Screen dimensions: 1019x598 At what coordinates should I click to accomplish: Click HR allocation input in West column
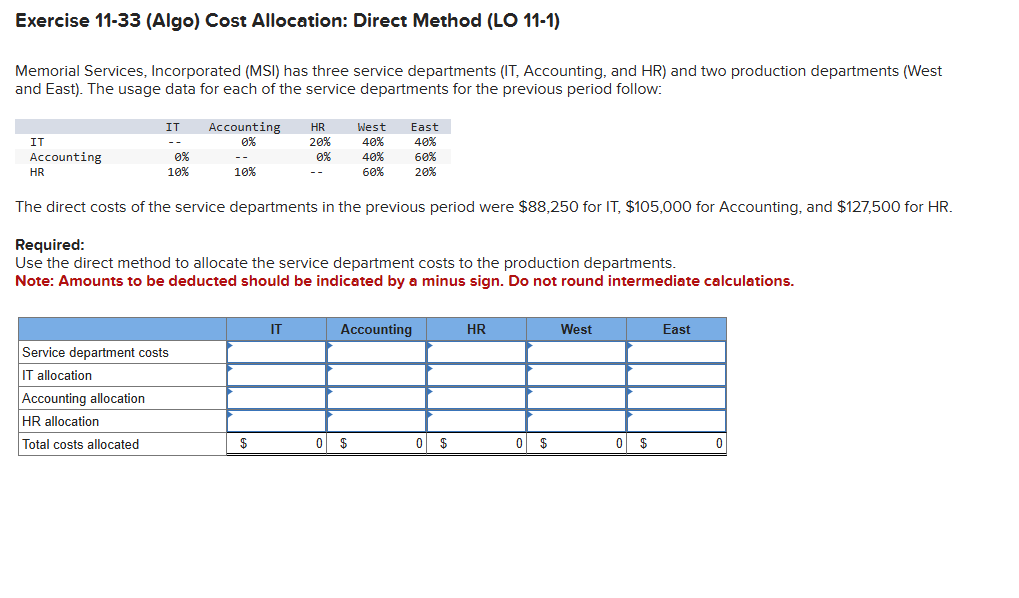point(576,420)
